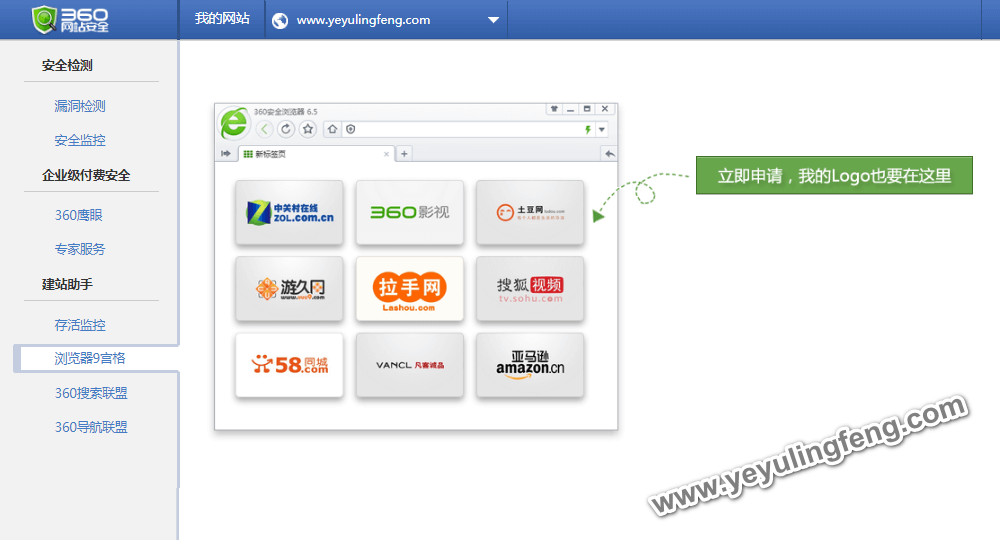1000x540 pixels.
Task: Minimize the 360 browser window
Action: pyautogui.click(x=570, y=109)
